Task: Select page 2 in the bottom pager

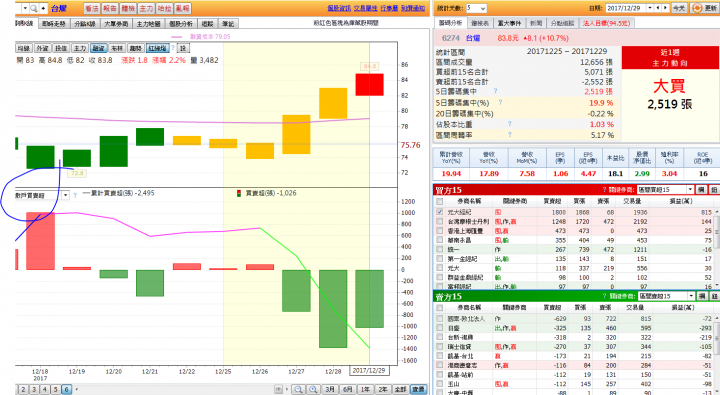Action: tap(24, 389)
